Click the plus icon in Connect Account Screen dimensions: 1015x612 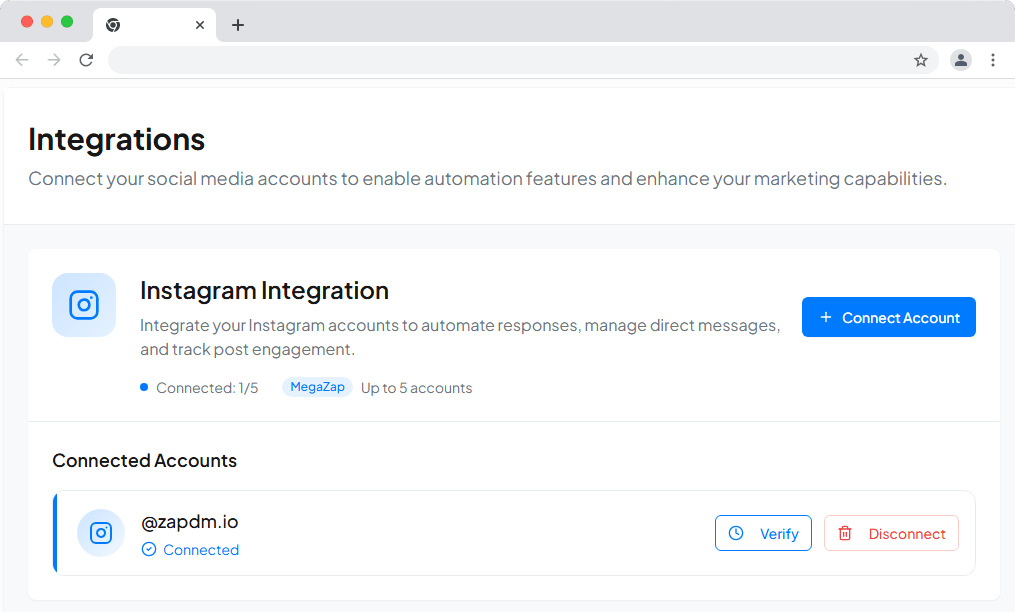point(826,317)
